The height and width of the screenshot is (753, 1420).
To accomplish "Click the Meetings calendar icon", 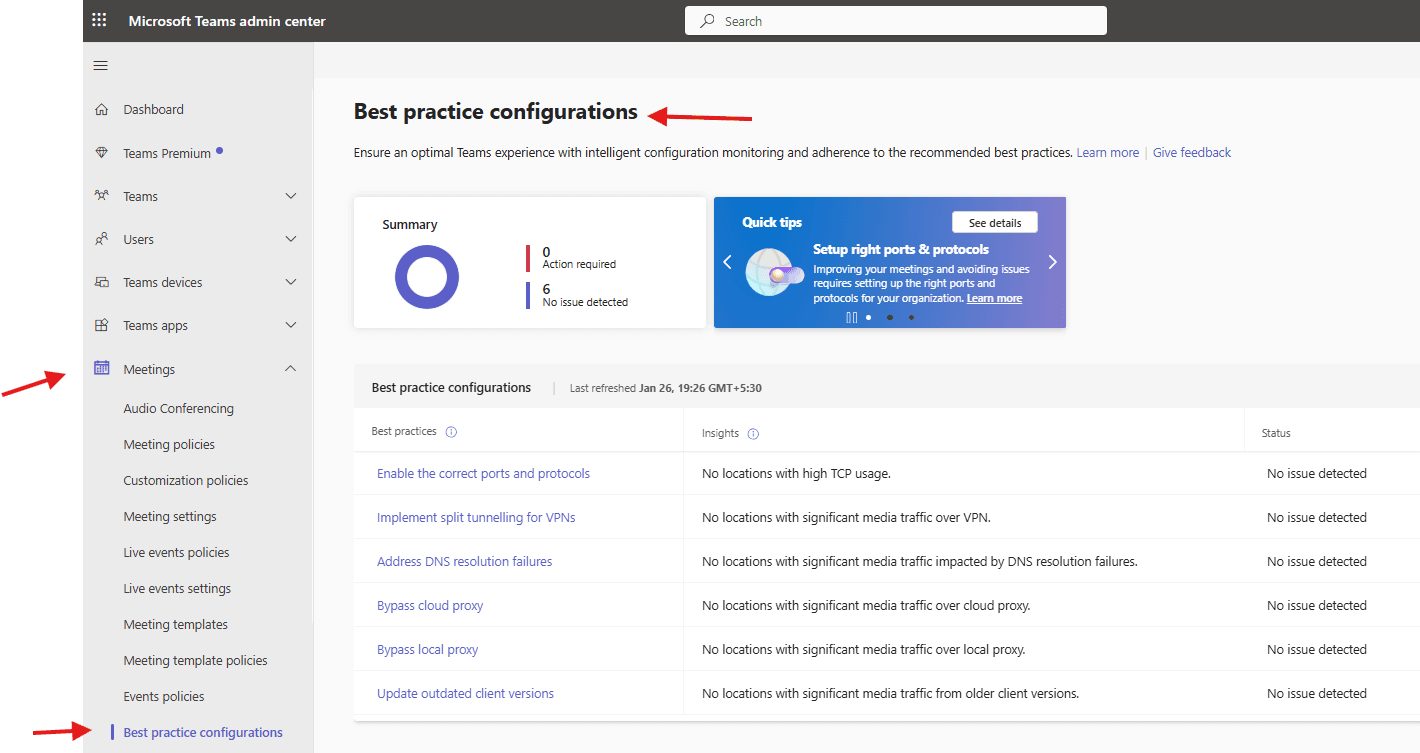I will click(x=101, y=368).
